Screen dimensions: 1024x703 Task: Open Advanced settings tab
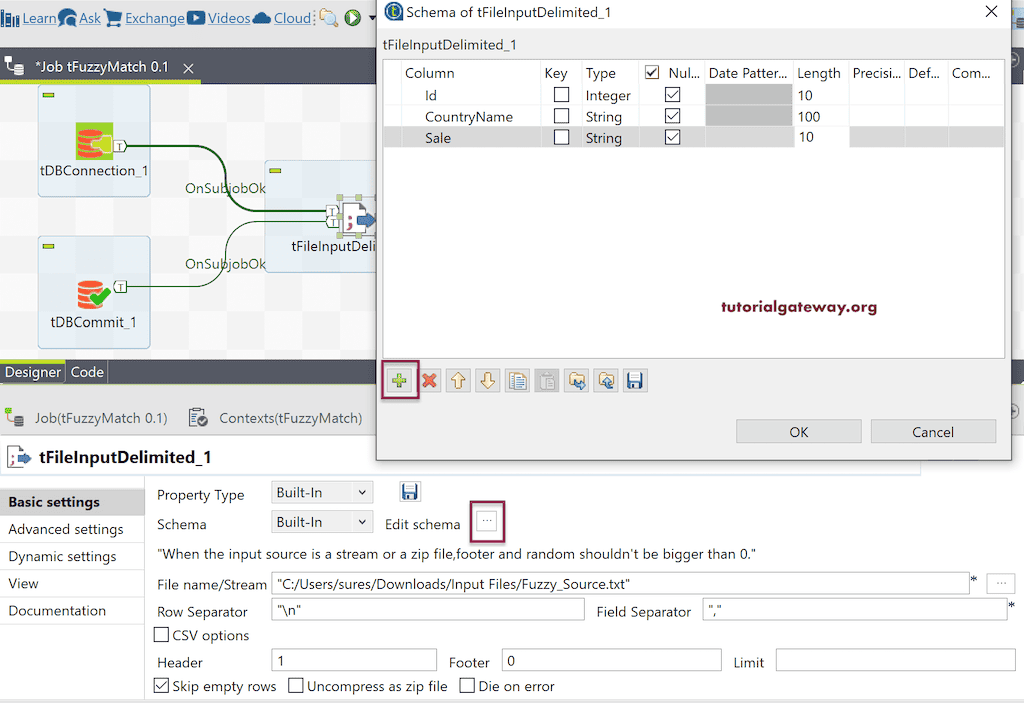pos(66,529)
